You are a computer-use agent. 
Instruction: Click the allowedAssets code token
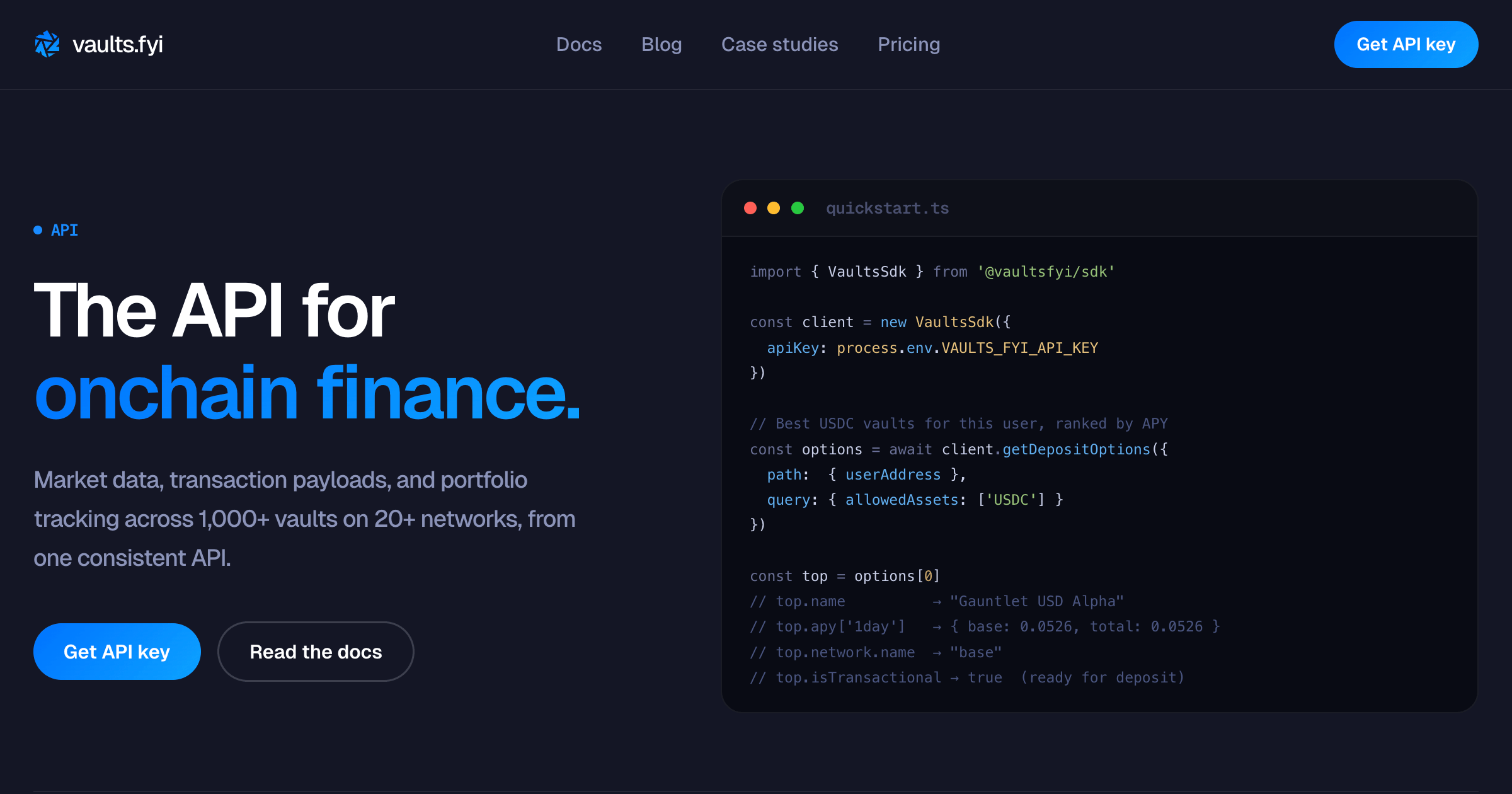[902, 500]
